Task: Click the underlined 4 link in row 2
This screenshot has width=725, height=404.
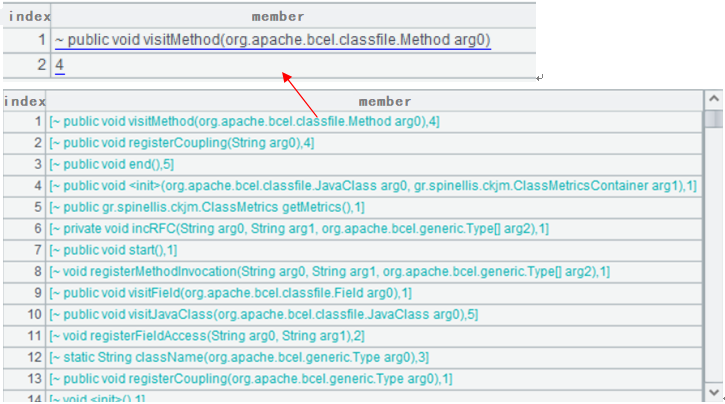Action: (61, 65)
